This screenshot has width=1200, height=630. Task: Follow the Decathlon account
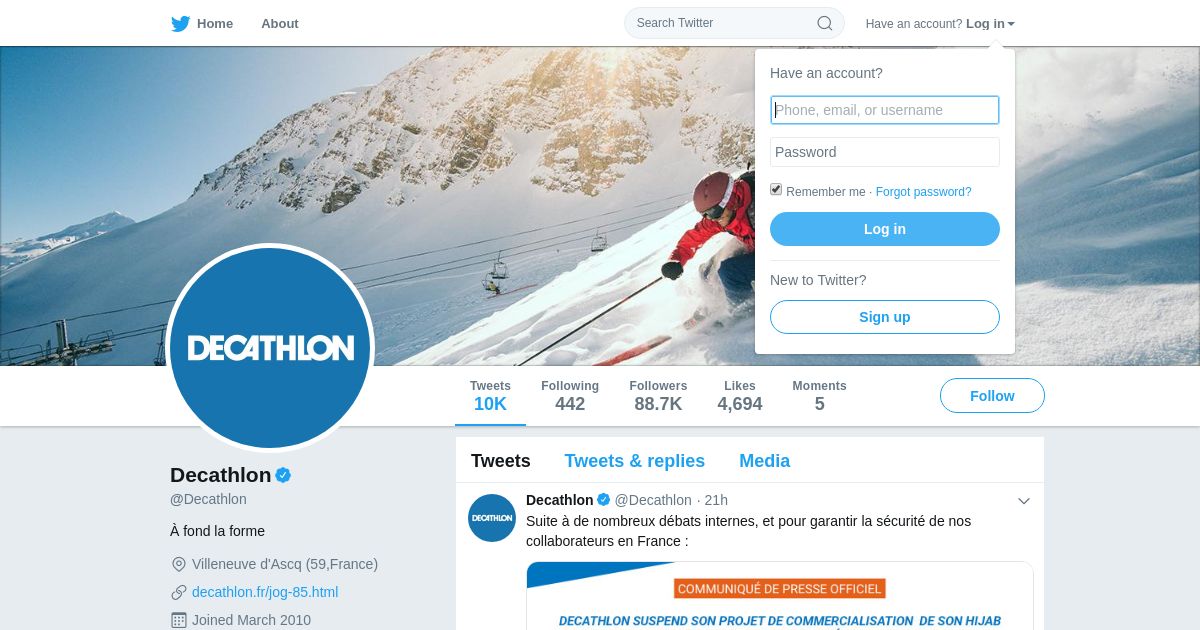[x=992, y=396]
